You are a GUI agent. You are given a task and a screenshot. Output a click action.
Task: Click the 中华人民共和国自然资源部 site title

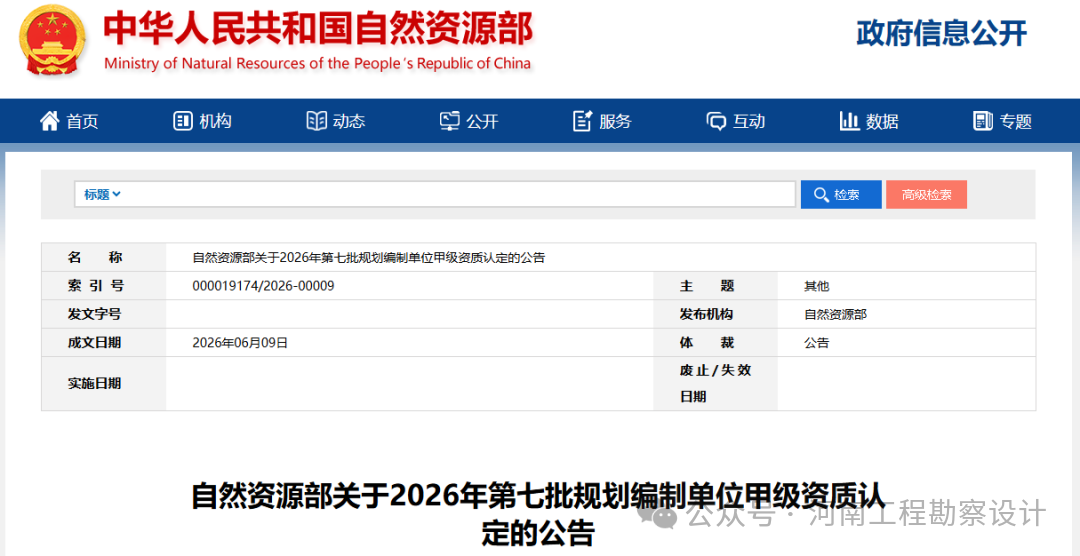[x=319, y=29]
